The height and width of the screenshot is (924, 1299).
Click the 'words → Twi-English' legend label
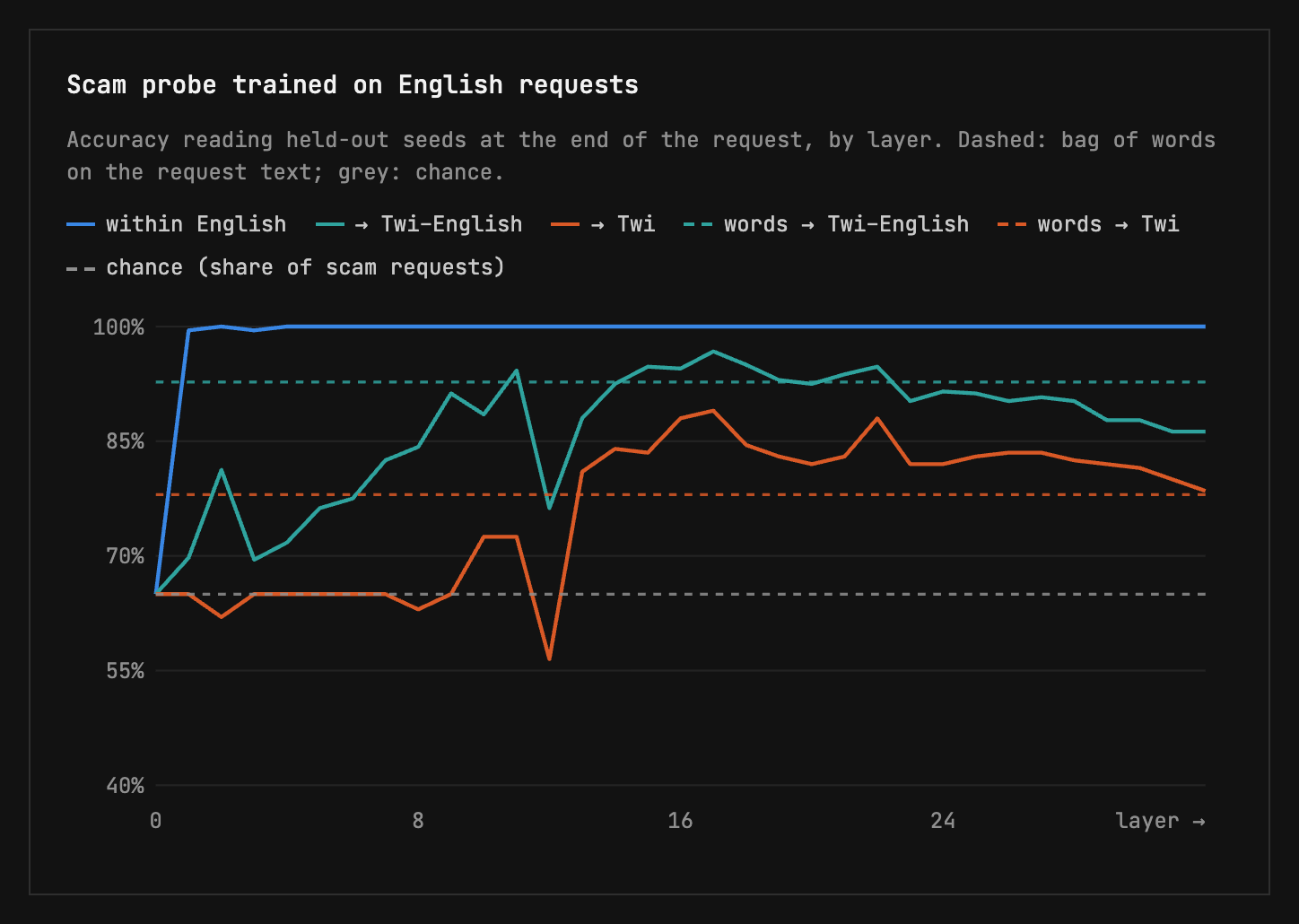pyautogui.click(x=846, y=224)
